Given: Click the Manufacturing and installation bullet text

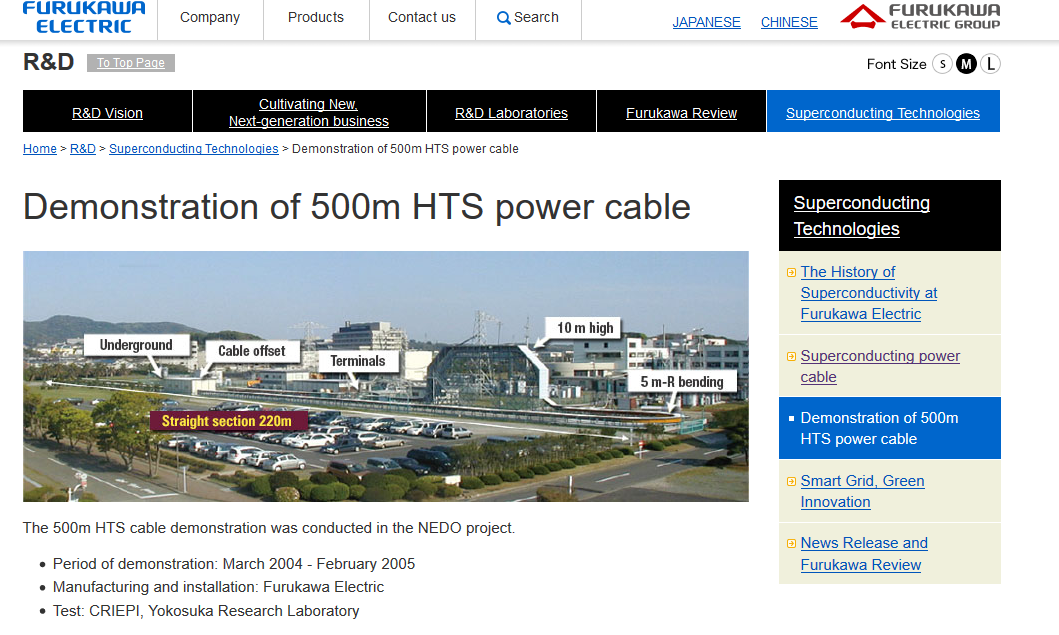Looking at the screenshot, I should click(218, 587).
